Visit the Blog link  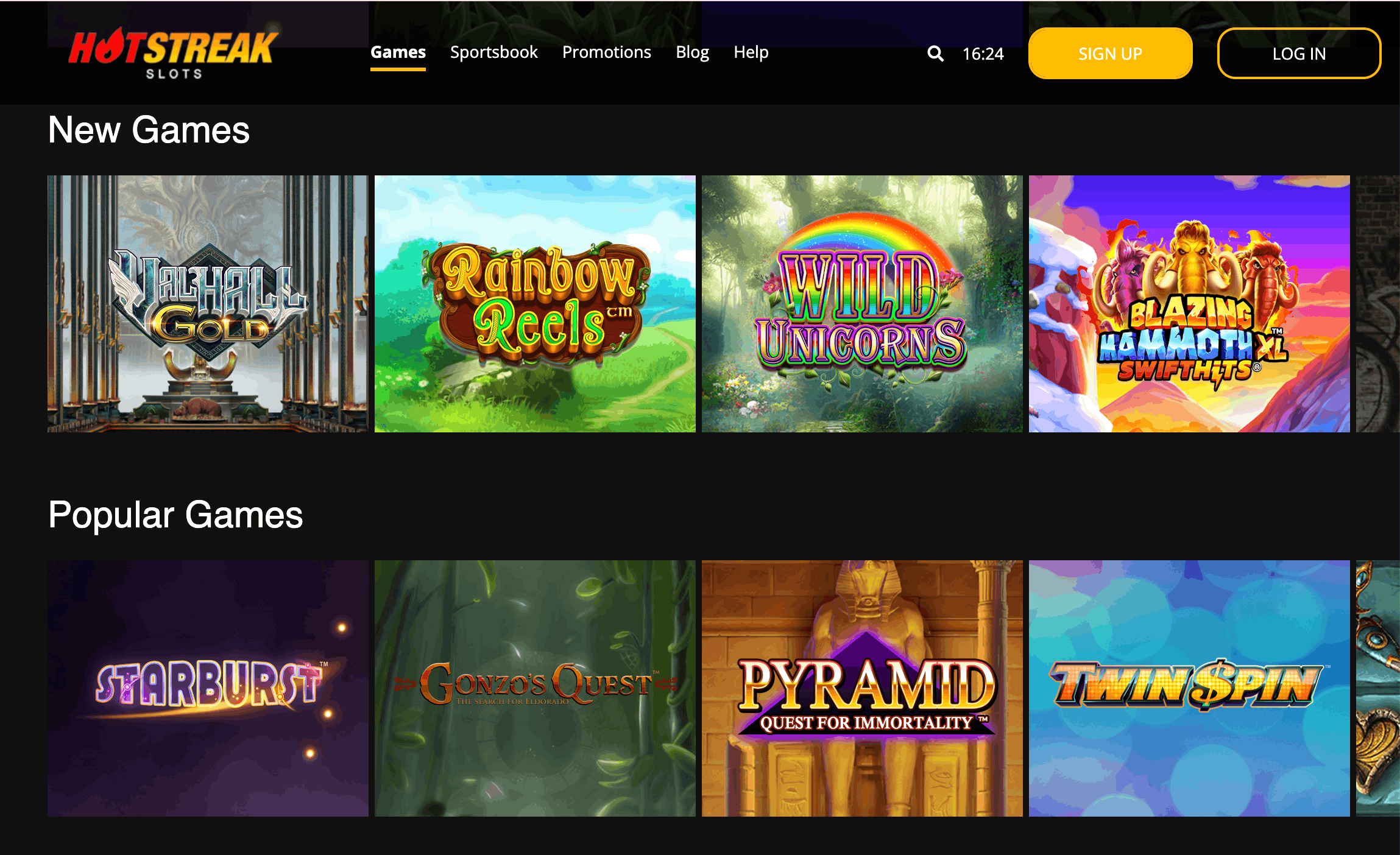click(x=692, y=52)
